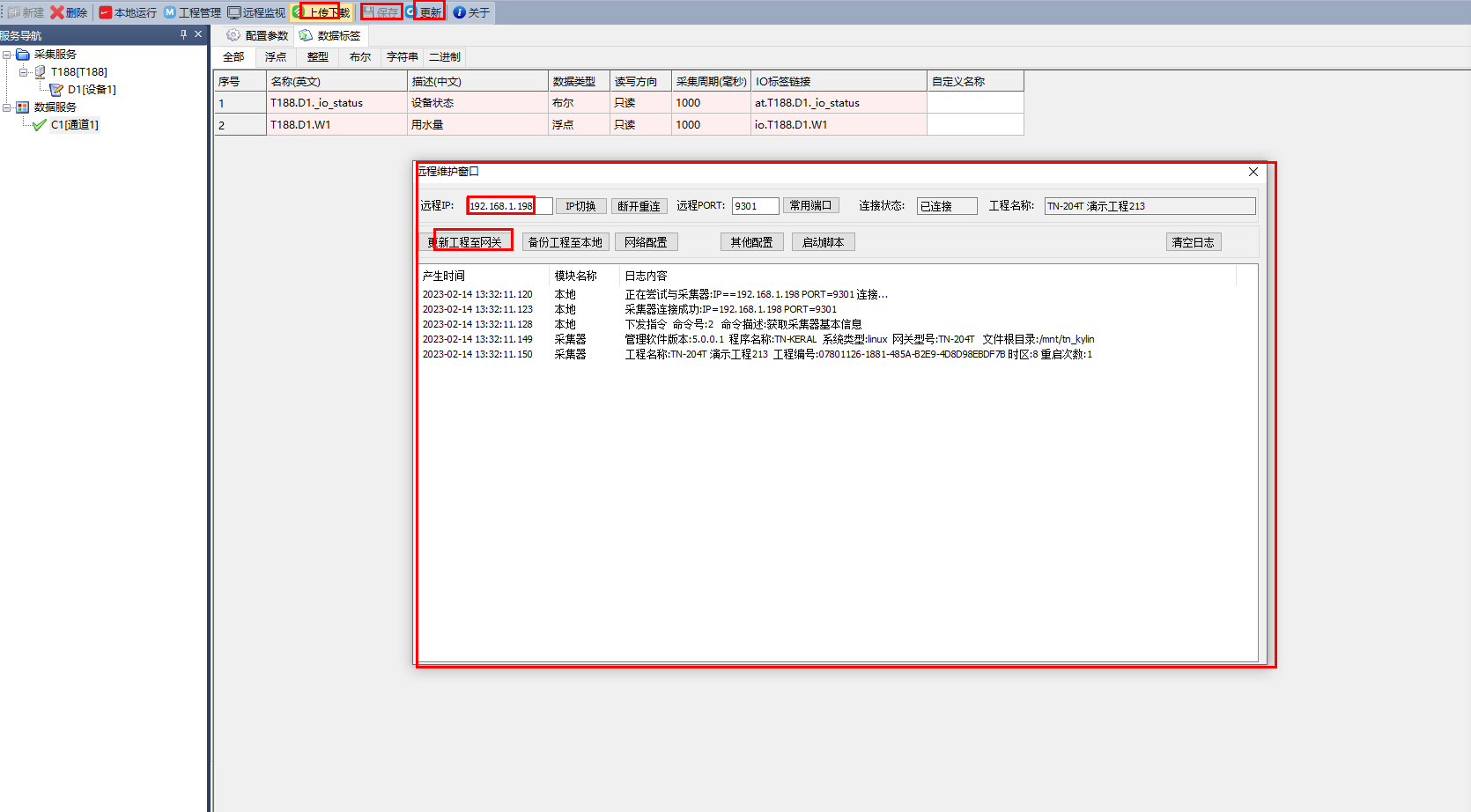
Task: Click the 清空日志 button
Action: pos(1194,242)
